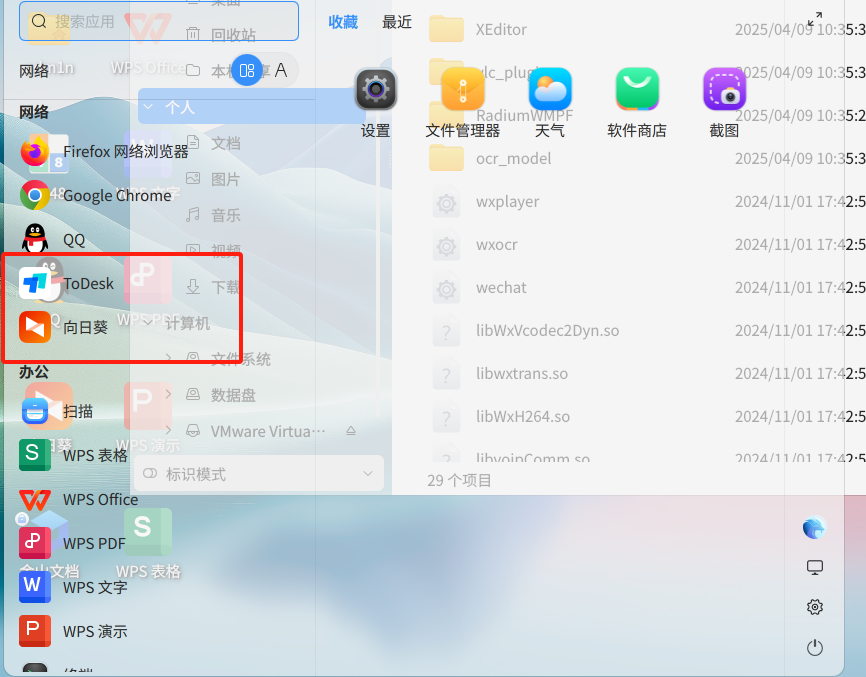The height and width of the screenshot is (677, 866).
Task: Select the 收藏 tab
Action: point(343,22)
